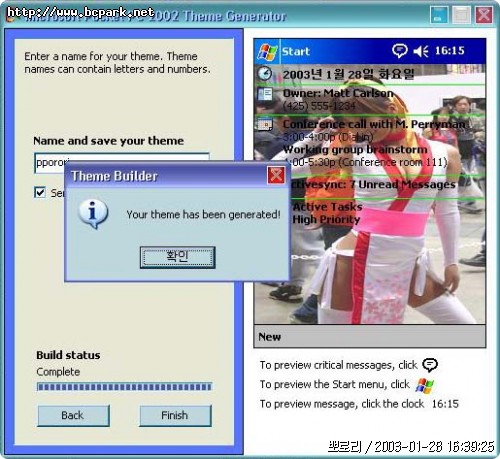Click the information icon in Theme Builder dialog
This screenshot has height=459, width=500.
pos(93,214)
